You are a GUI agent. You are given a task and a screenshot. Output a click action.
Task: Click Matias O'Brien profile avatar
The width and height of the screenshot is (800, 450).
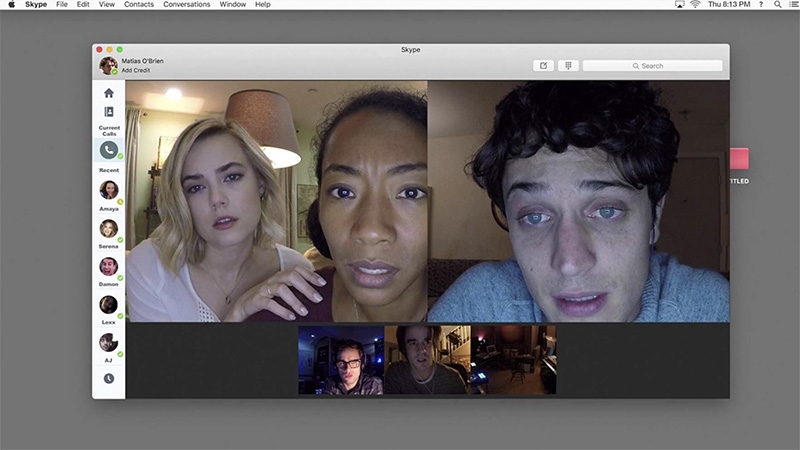pyautogui.click(x=108, y=65)
